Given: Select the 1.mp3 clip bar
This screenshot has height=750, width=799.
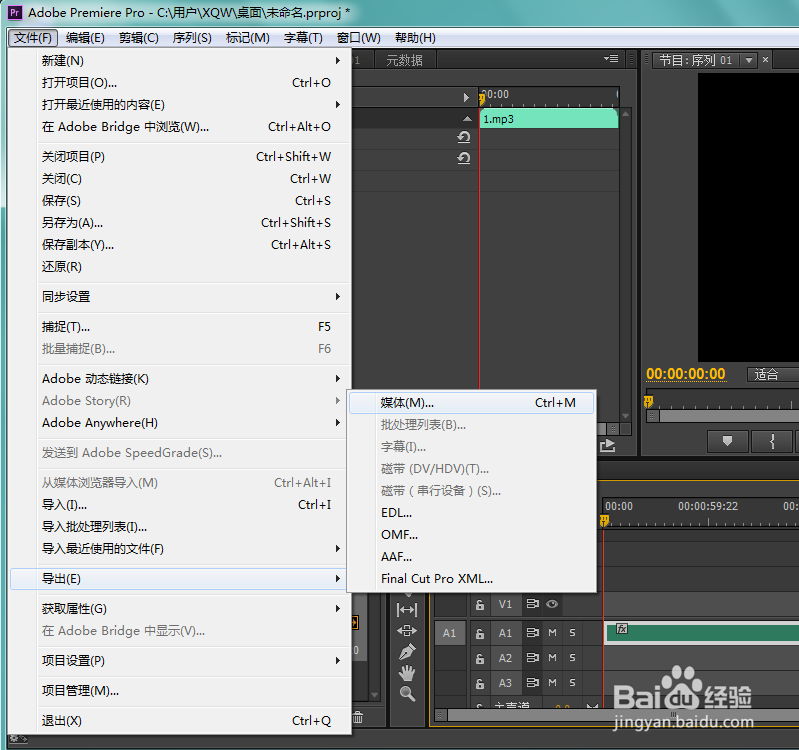Looking at the screenshot, I should [x=549, y=119].
